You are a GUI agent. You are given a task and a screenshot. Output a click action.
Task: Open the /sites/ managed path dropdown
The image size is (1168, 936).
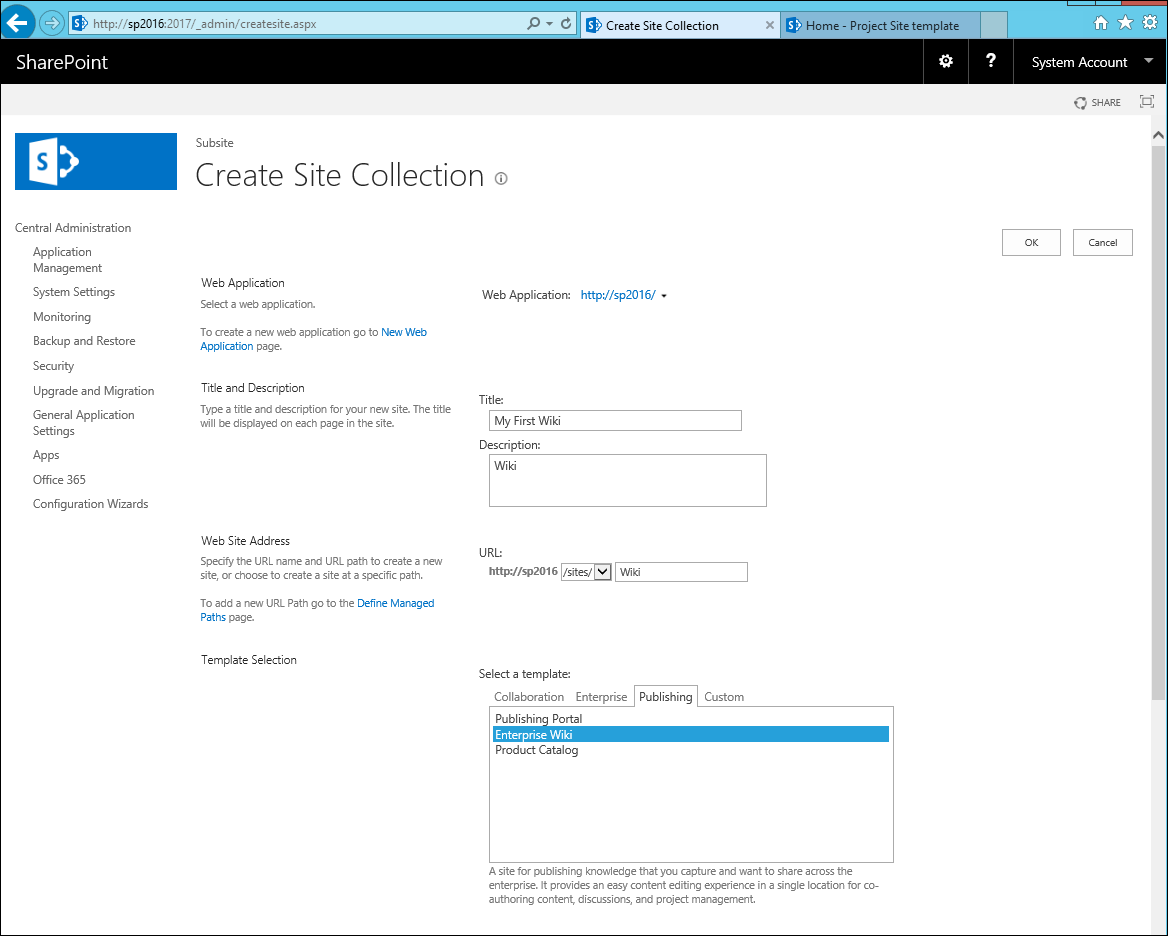[586, 572]
